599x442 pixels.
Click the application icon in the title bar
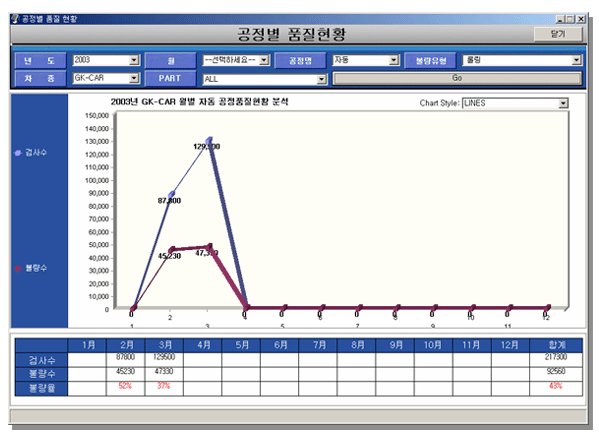coord(15,19)
